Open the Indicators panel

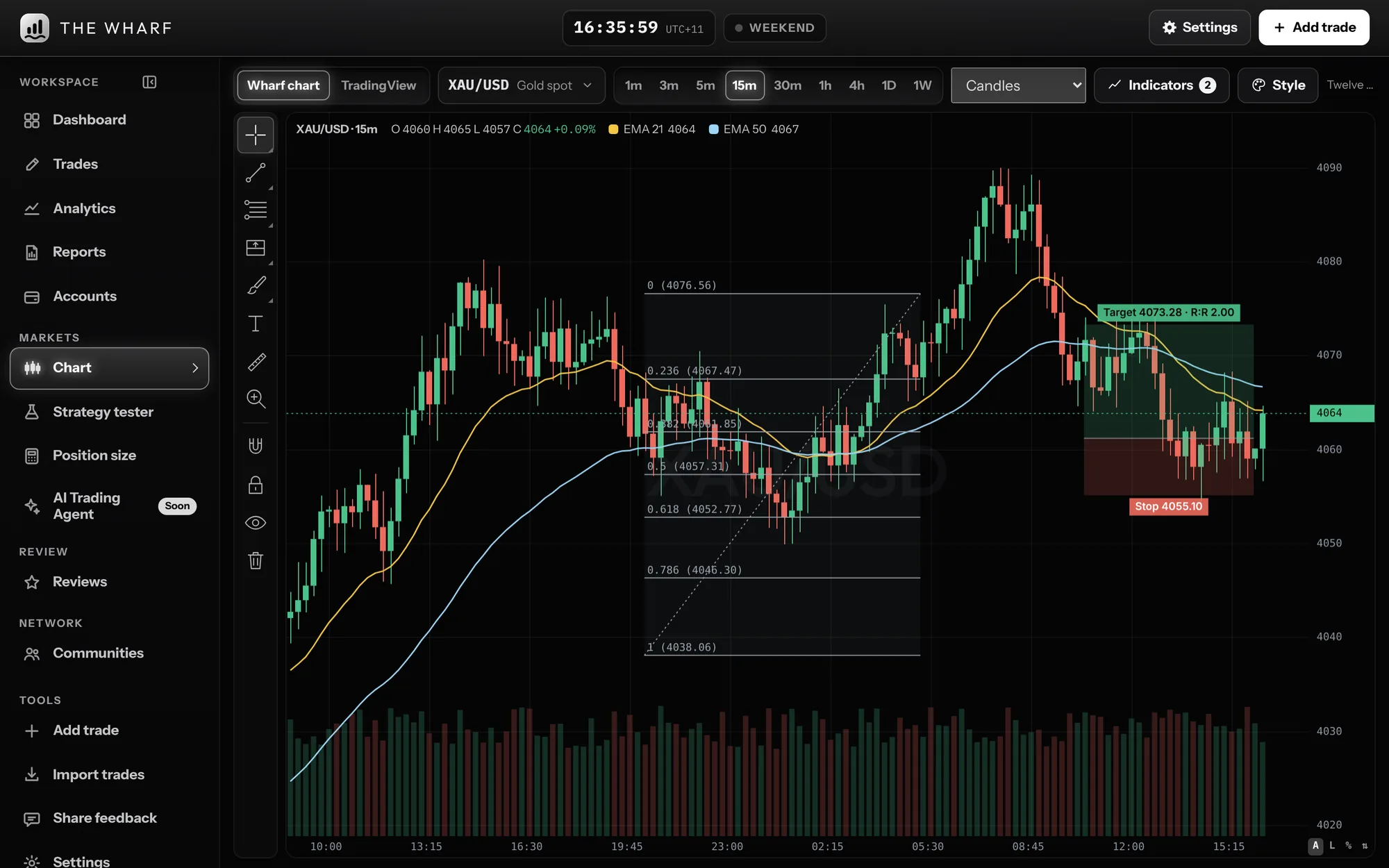point(1161,85)
